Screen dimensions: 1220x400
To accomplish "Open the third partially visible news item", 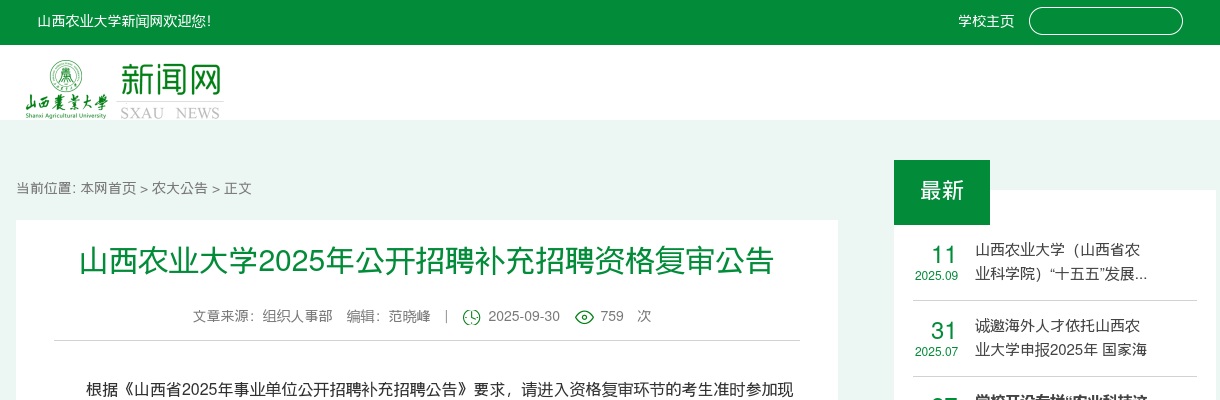I will pyautogui.click(x=1061, y=397).
